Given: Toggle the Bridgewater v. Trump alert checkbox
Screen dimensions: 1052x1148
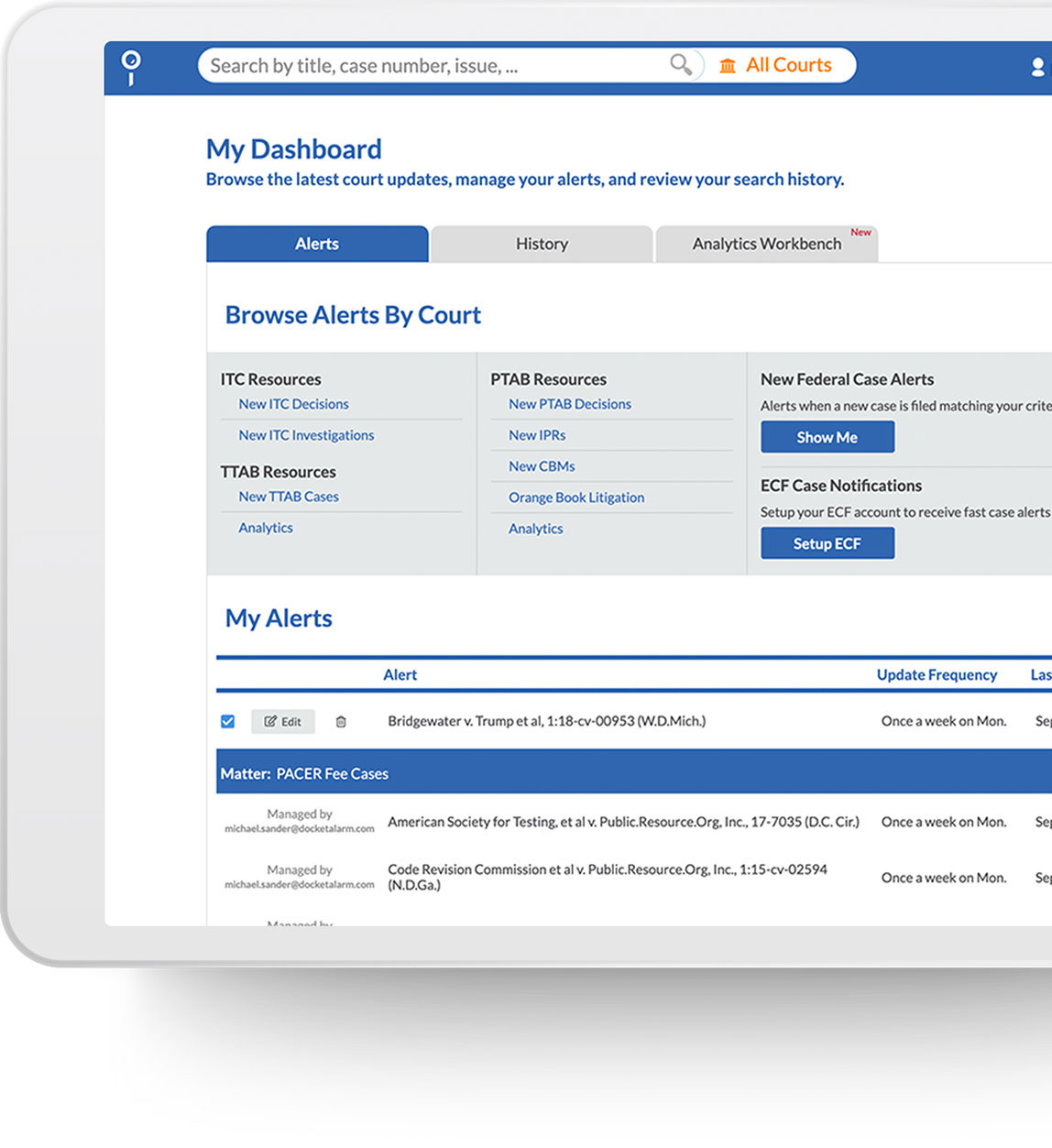Looking at the screenshot, I should (228, 722).
